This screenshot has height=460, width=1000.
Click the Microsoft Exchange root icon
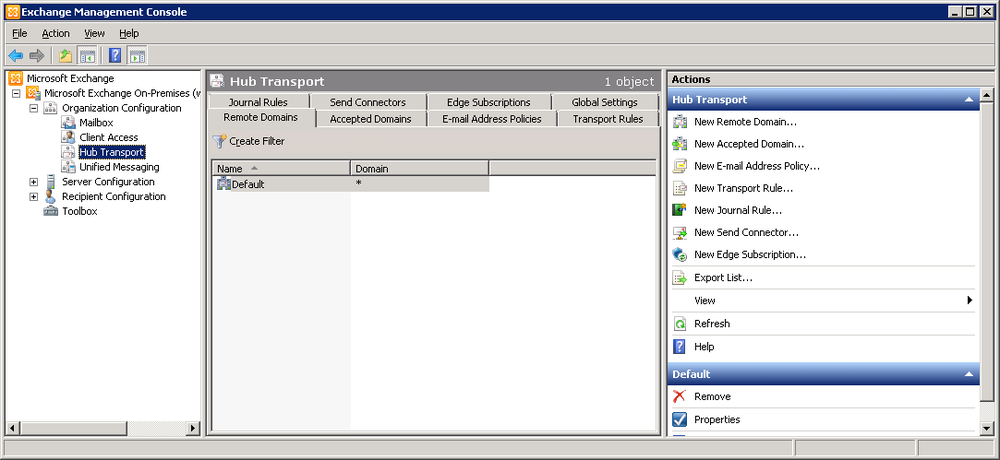pyautogui.click(x=16, y=78)
